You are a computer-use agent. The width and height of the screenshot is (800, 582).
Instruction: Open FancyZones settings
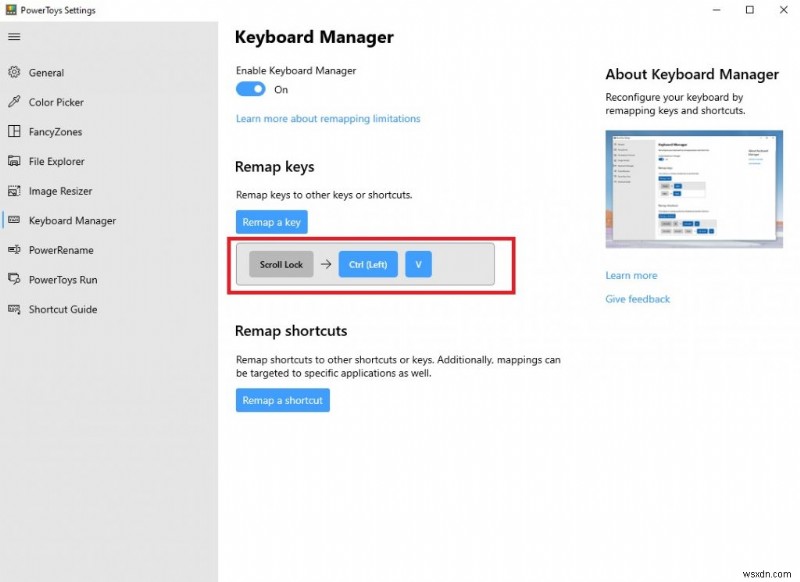click(56, 131)
